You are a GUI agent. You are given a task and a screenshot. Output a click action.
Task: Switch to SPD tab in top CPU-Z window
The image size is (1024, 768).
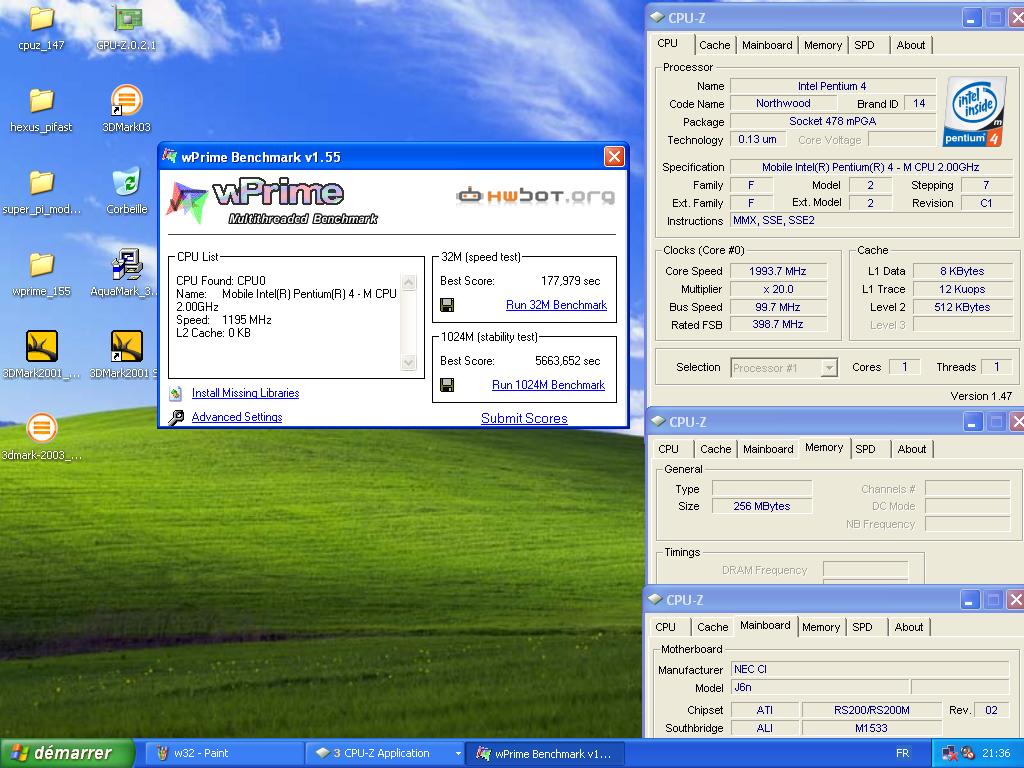point(864,45)
